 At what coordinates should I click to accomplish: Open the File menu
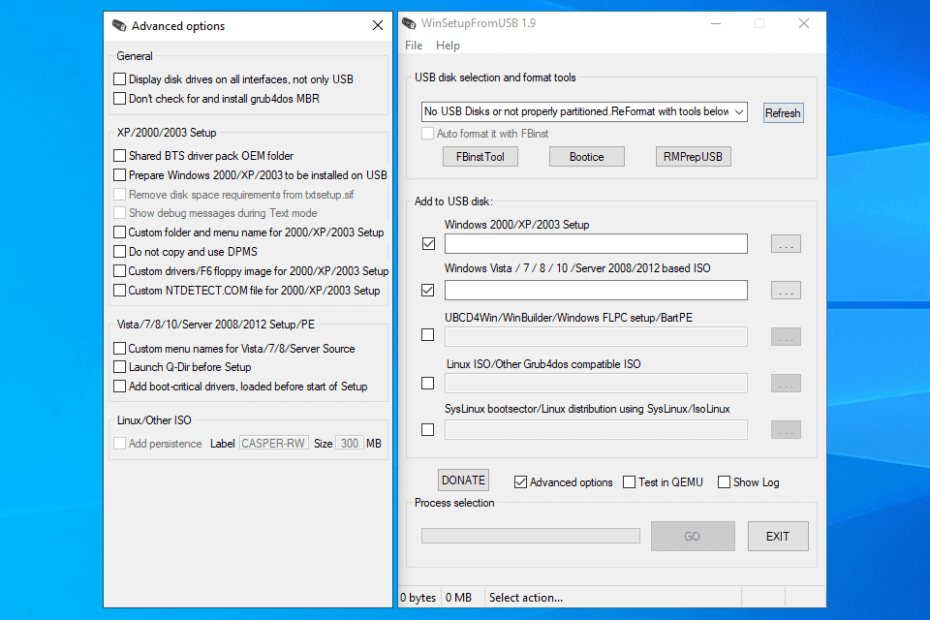[413, 45]
